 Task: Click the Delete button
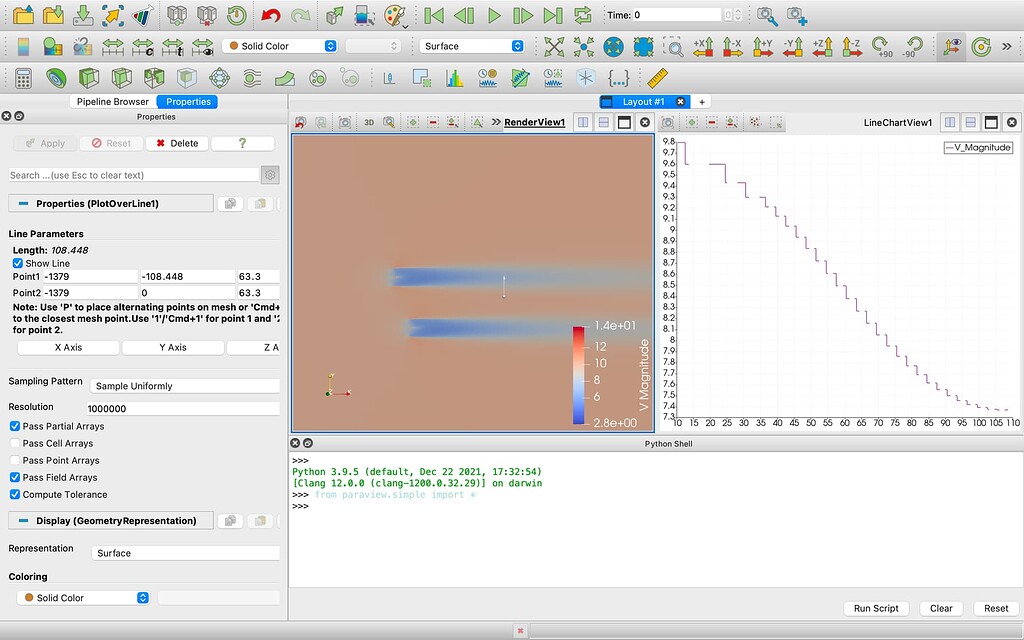pos(177,143)
